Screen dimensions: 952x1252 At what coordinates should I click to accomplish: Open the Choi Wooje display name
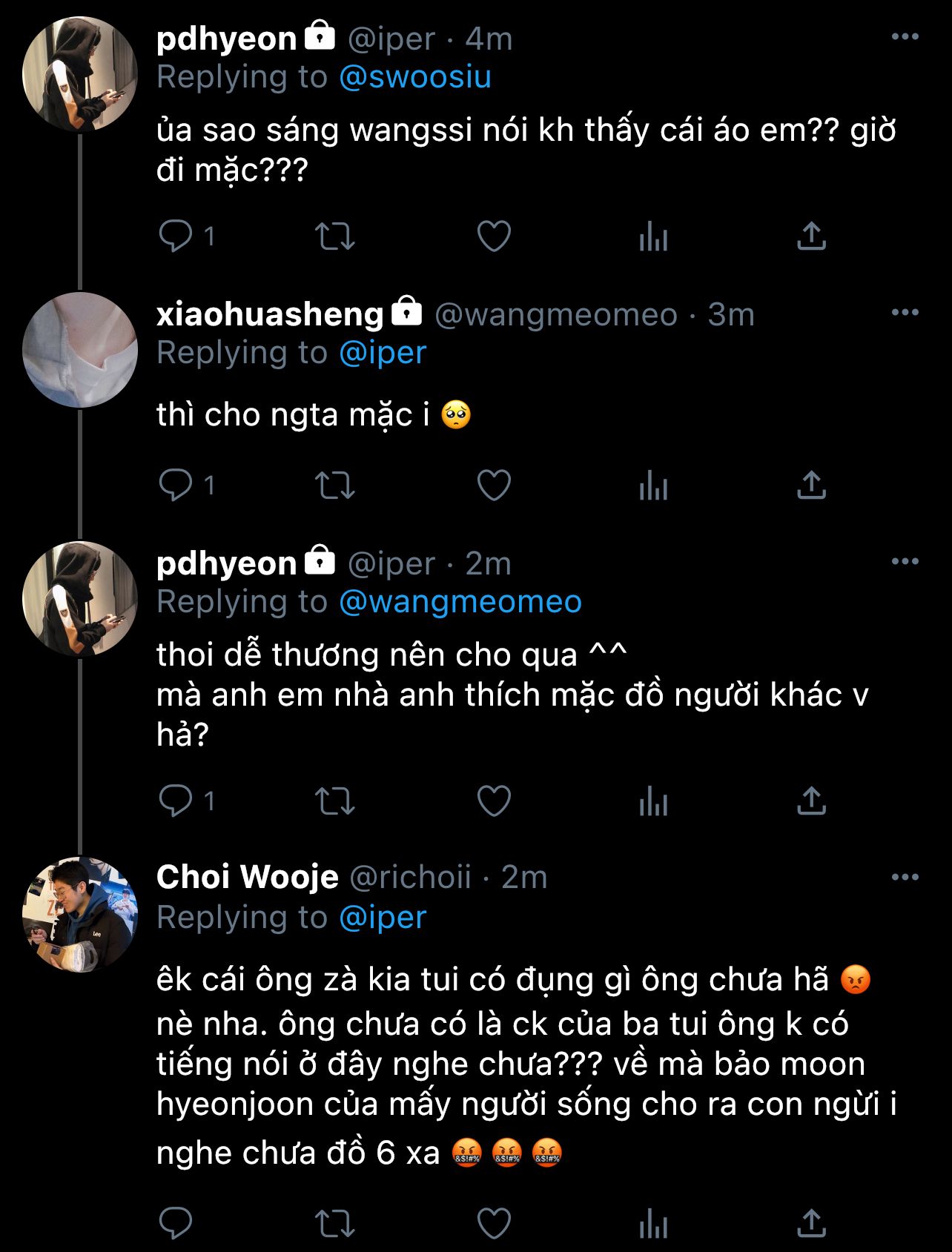248,878
